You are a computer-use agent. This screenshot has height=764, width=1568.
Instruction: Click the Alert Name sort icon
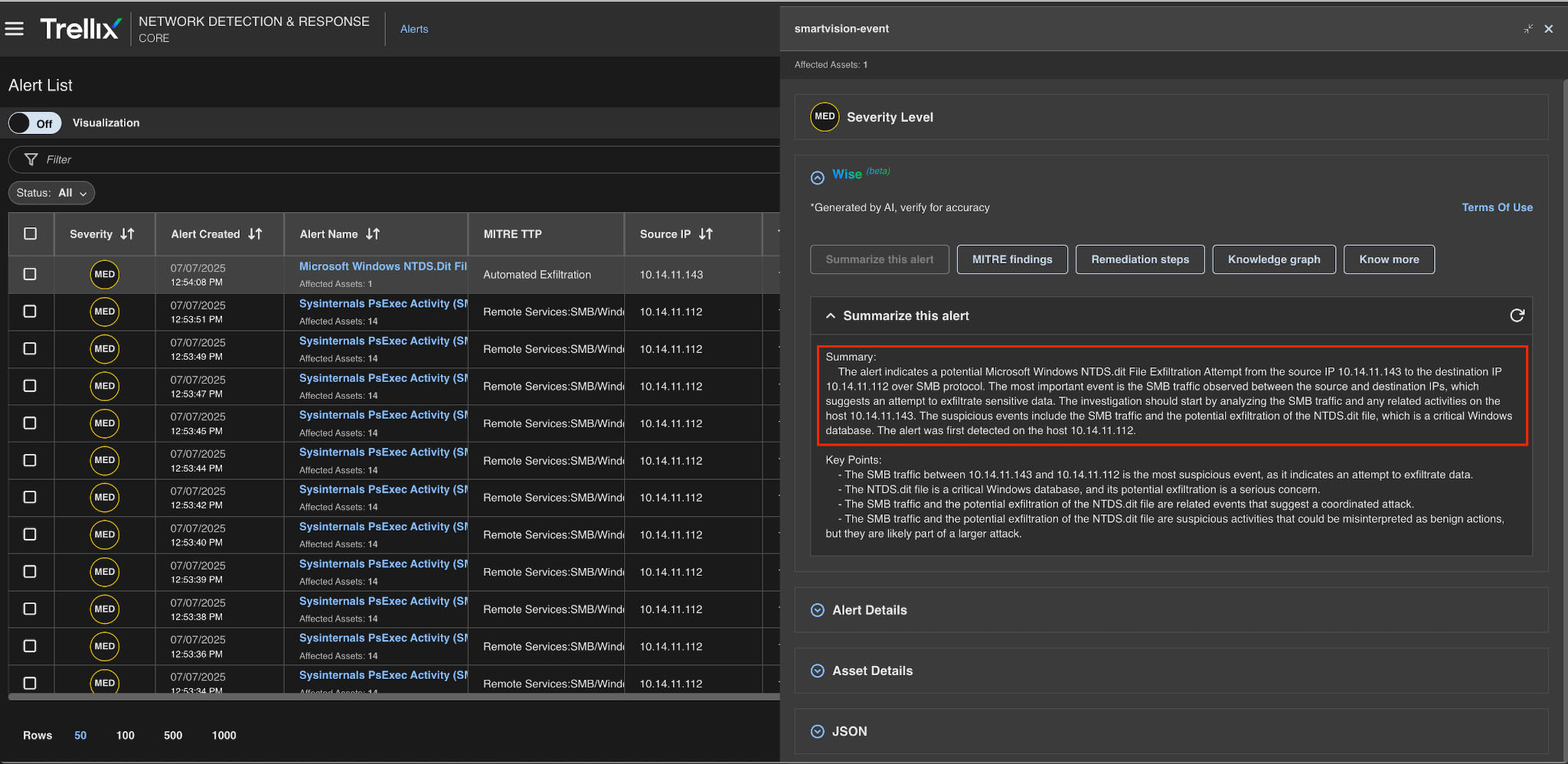click(373, 234)
